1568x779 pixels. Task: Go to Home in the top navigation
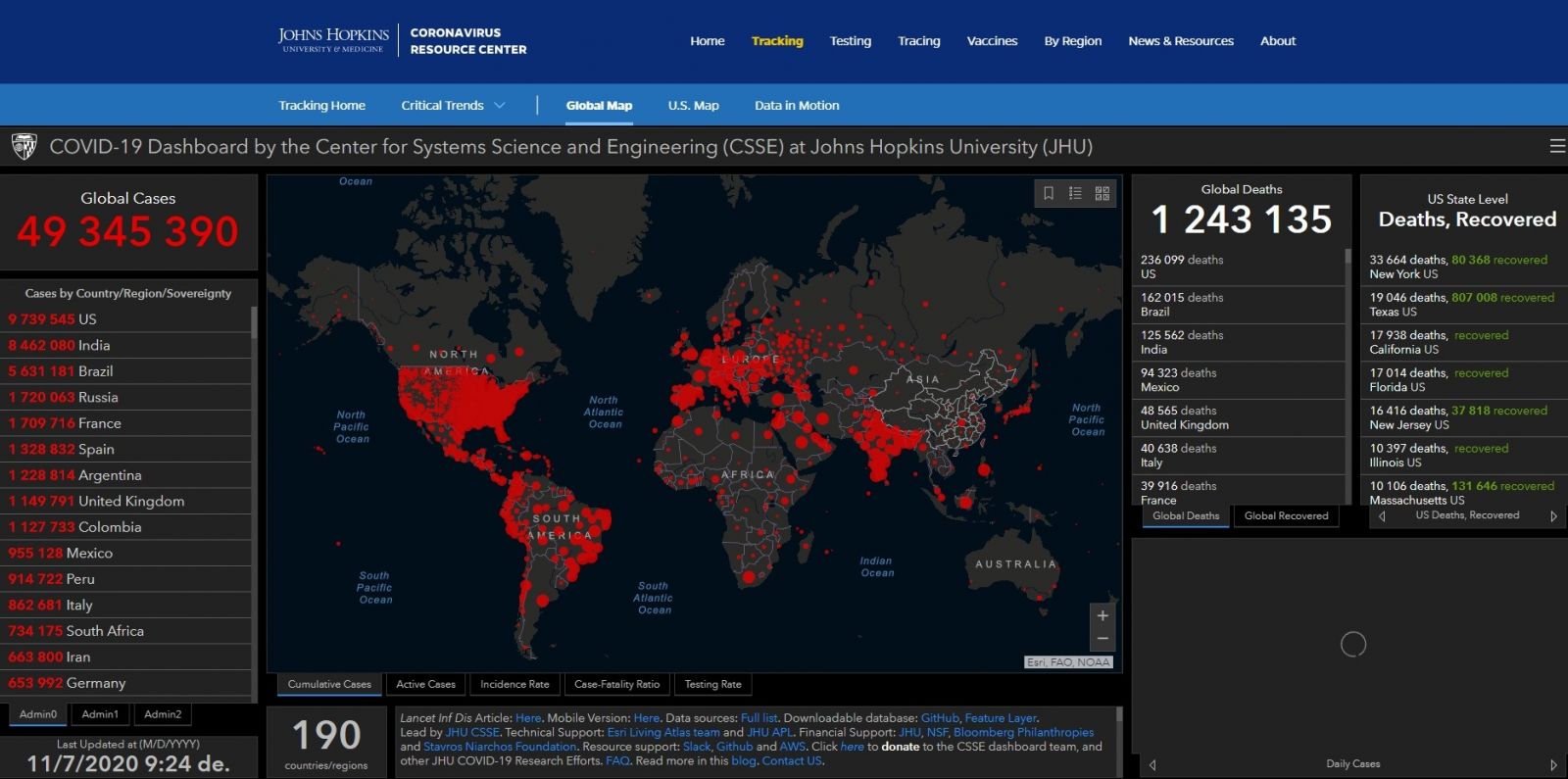(x=708, y=41)
